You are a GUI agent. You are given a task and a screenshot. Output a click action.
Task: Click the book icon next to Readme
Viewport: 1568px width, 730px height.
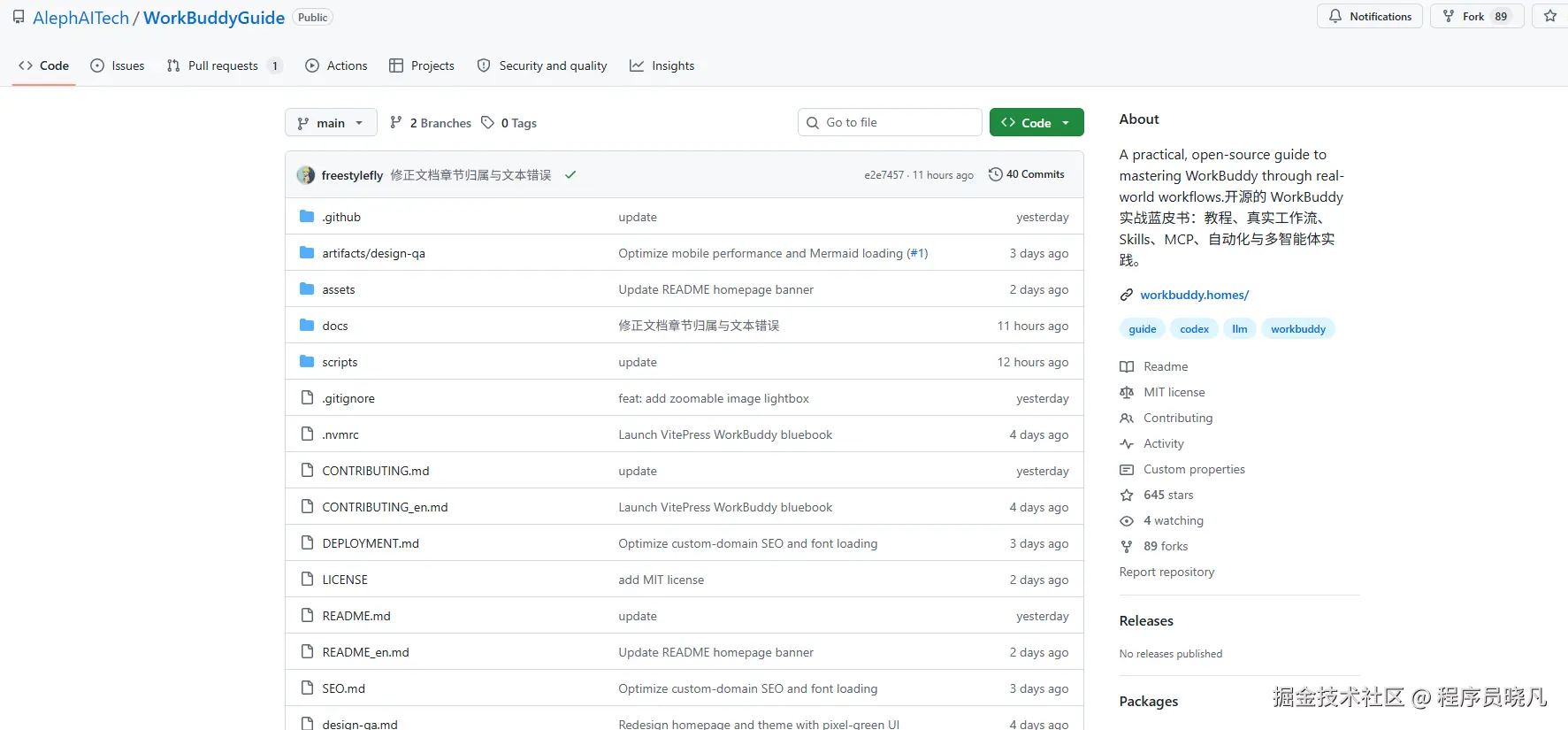click(1127, 366)
